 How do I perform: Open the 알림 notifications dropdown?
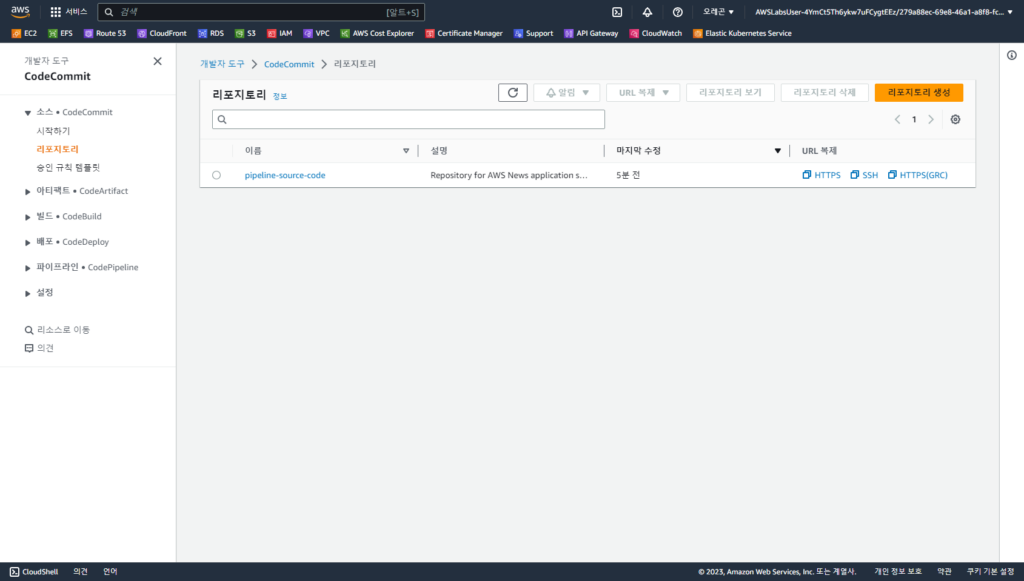point(567,93)
